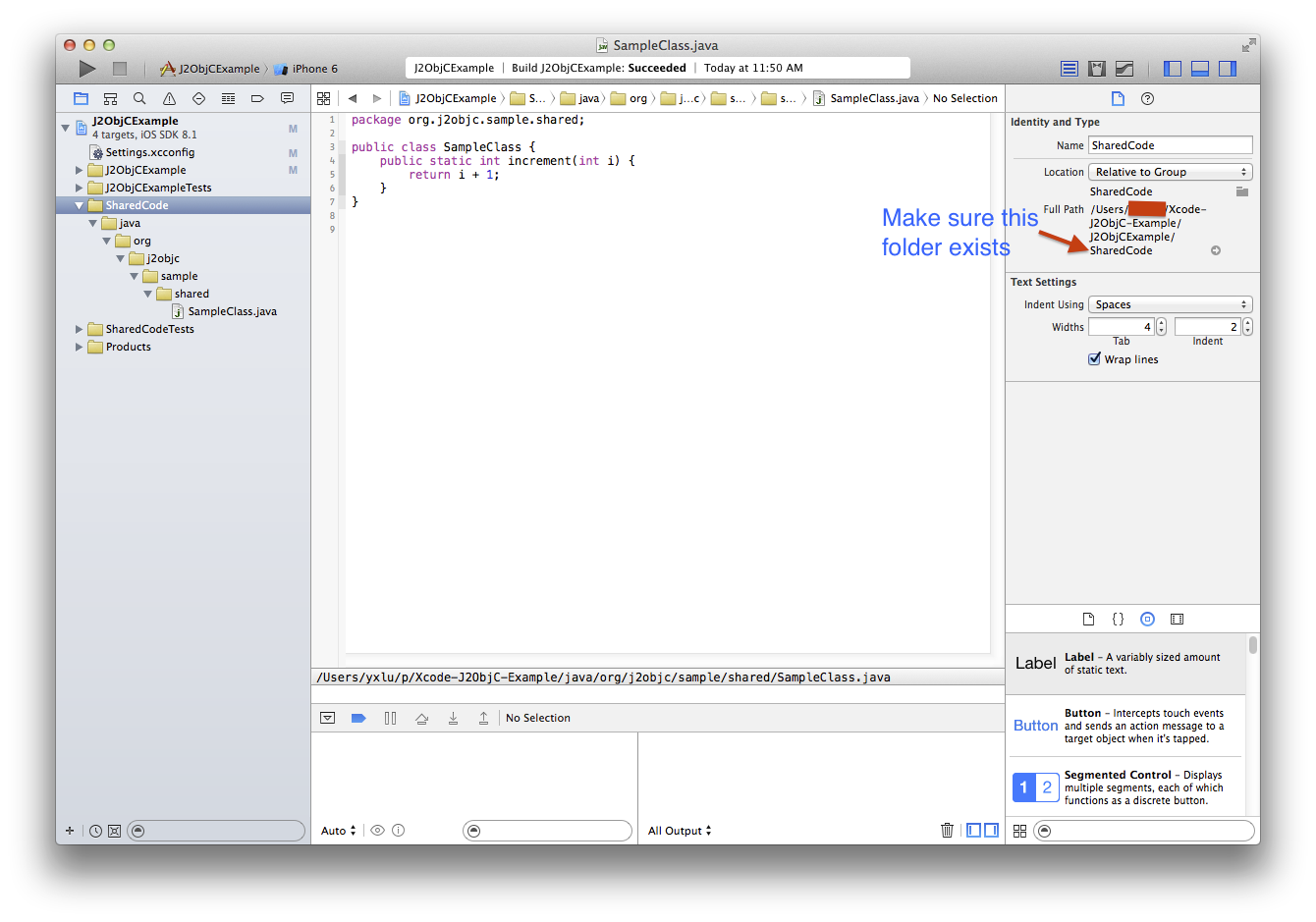The height and width of the screenshot is (922, 1316).
Task: Go back in editor history
Action: 352,98
